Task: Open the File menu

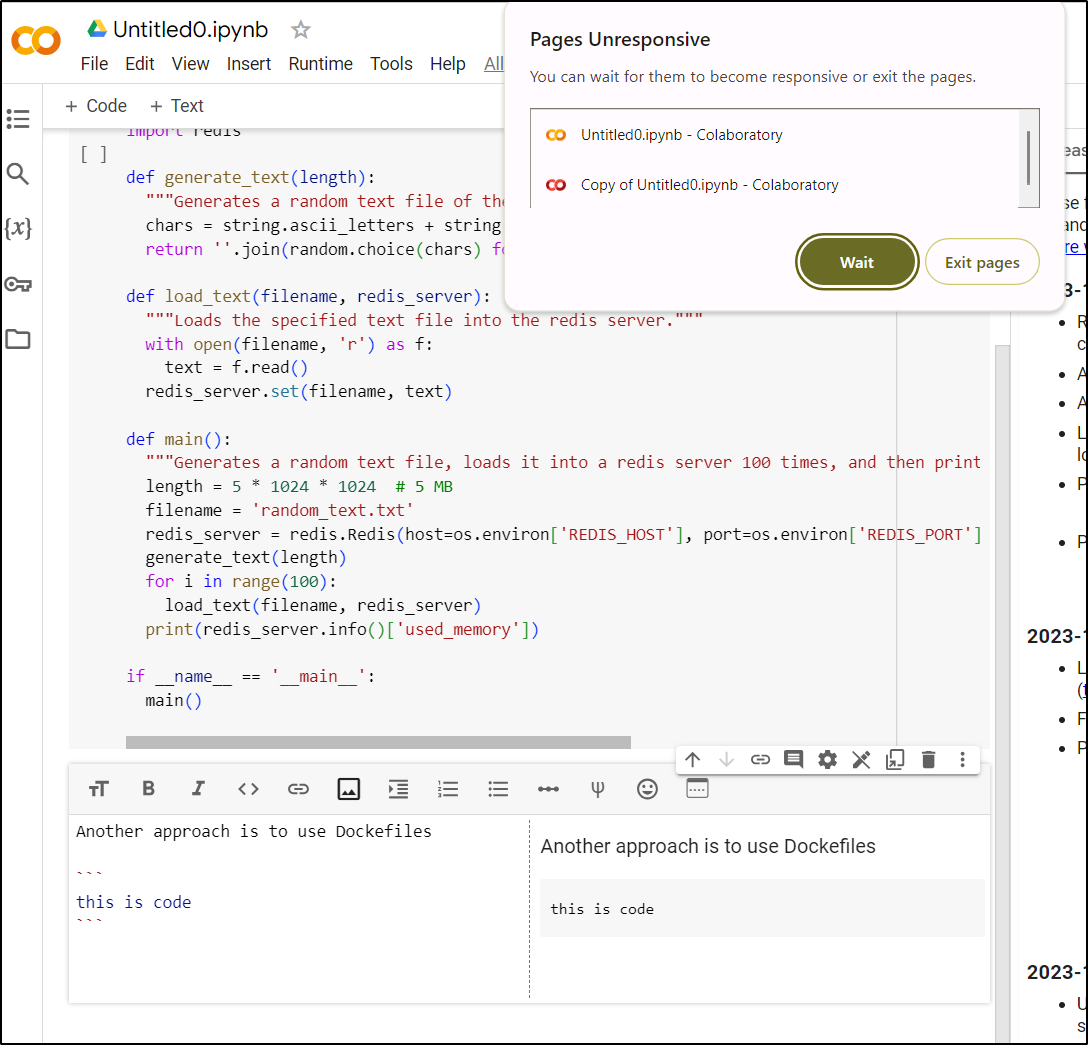Action: 94,64
